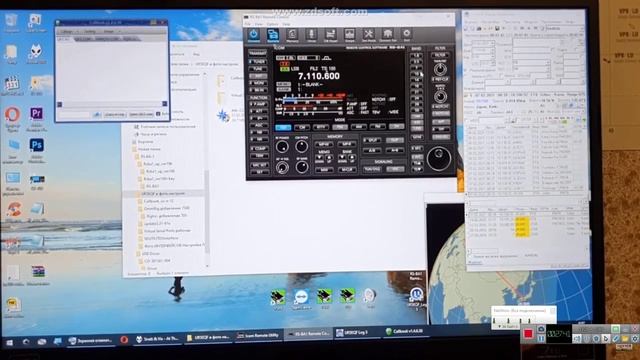Select the 1.8 band button
The image size is (640, 360).
[x=416, y=55]
